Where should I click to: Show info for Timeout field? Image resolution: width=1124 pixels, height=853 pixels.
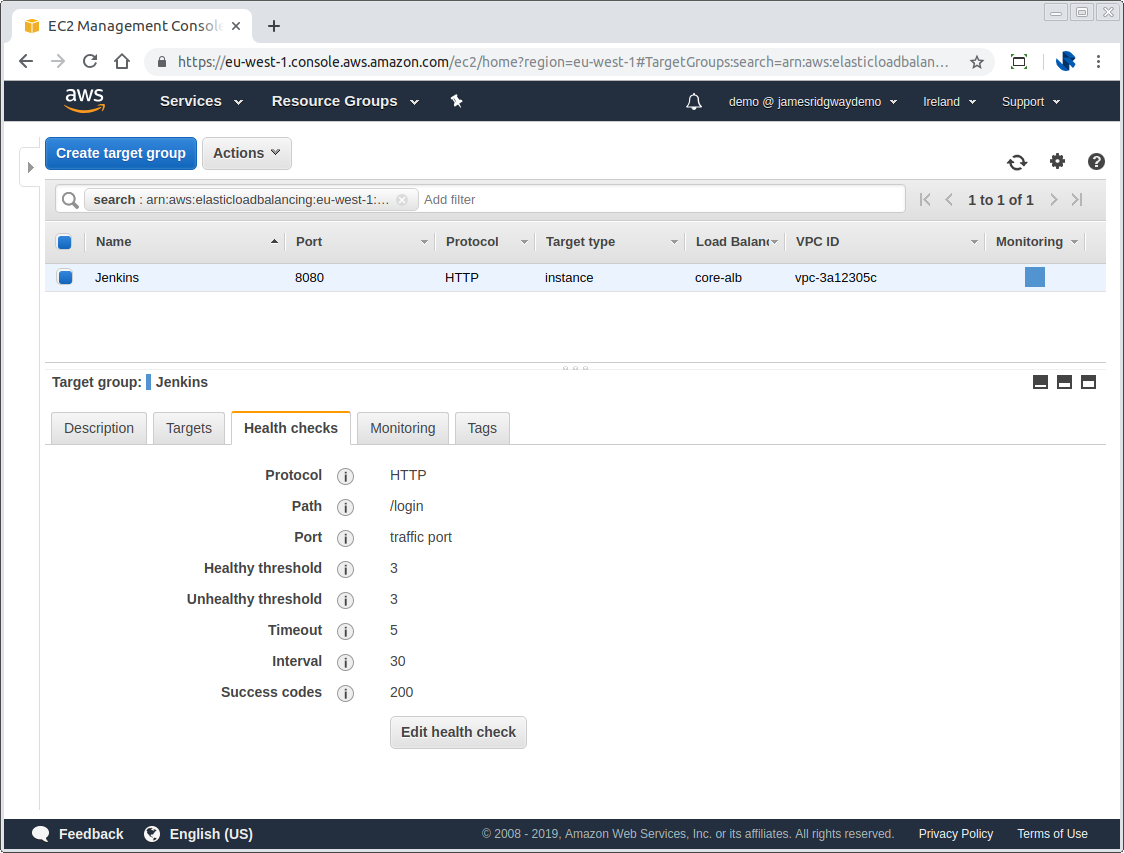(346, 632)
